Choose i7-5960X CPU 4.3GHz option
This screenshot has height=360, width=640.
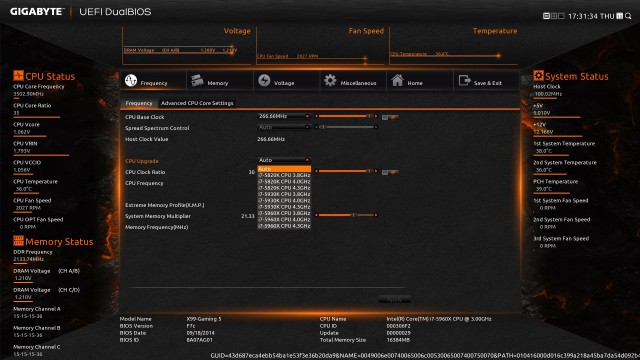coord(284,226)
